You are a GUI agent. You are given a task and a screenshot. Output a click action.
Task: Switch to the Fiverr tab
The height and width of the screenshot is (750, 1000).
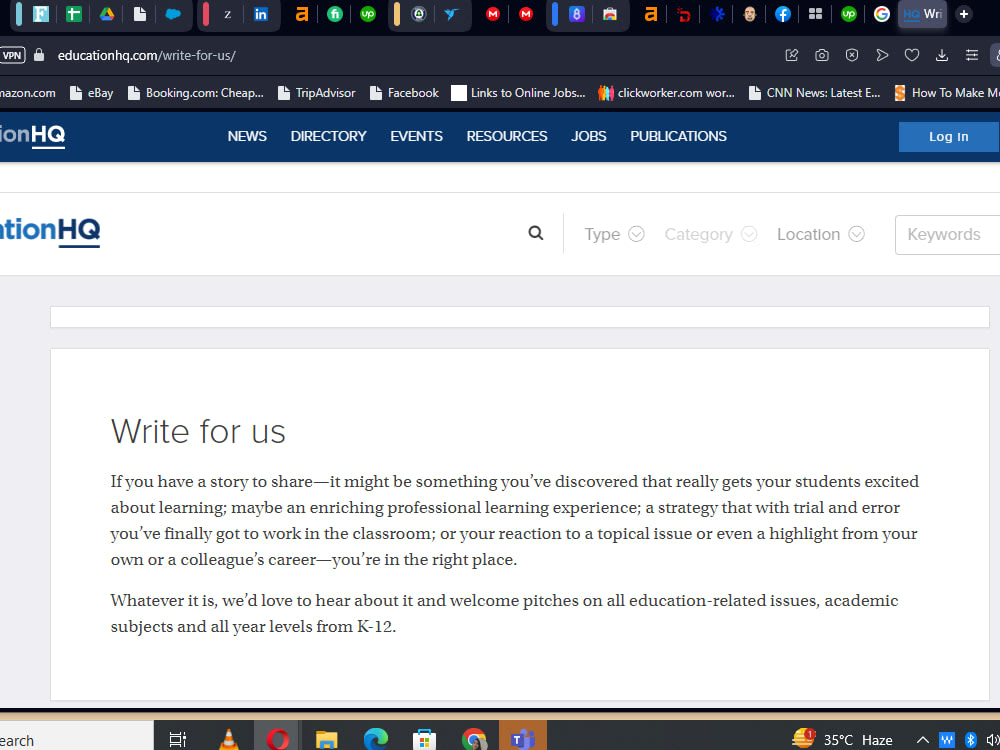pyautogui.click(x=335, y=14)
